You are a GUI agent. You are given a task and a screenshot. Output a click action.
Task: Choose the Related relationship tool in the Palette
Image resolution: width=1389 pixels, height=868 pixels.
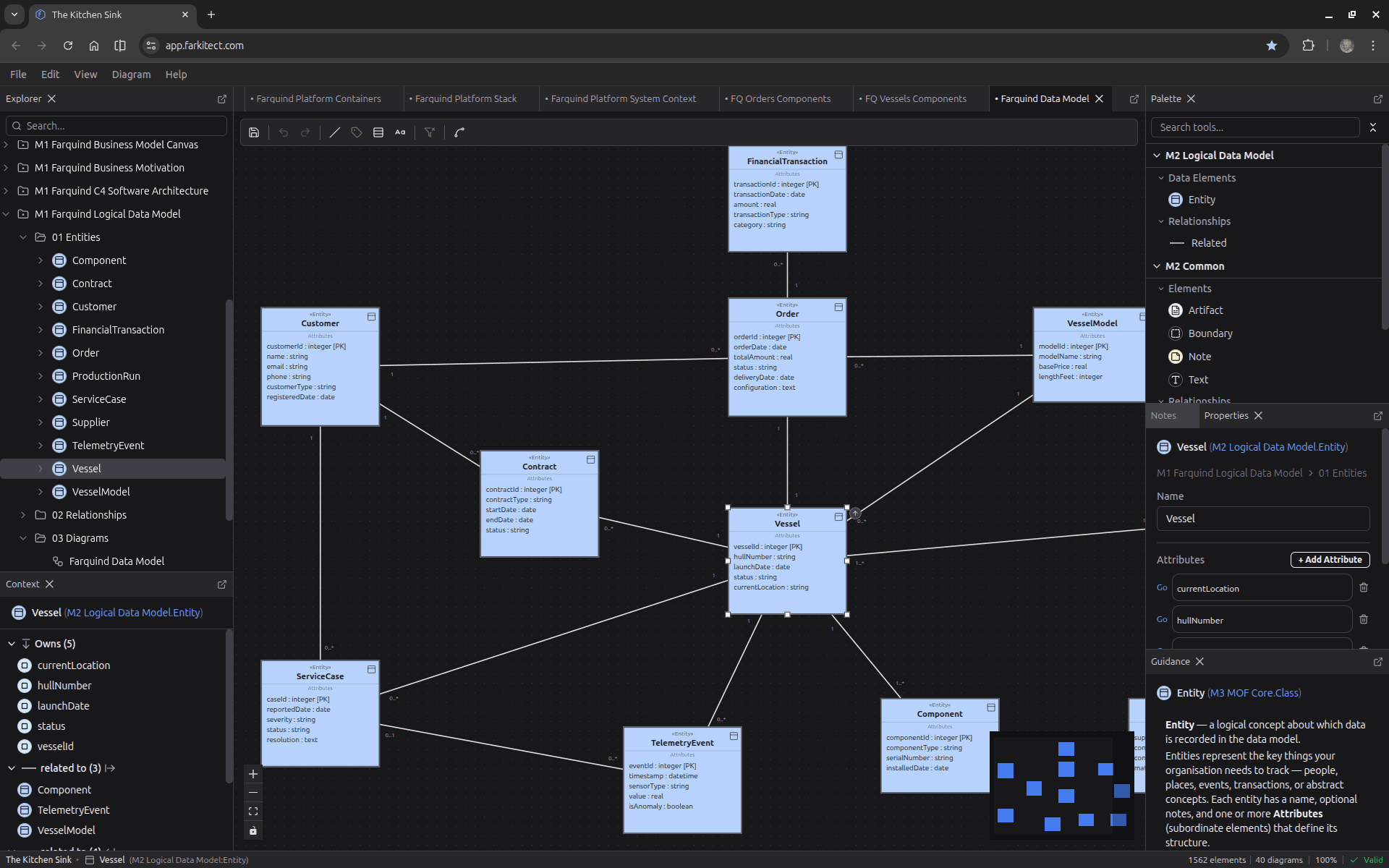pos(1208,243)
